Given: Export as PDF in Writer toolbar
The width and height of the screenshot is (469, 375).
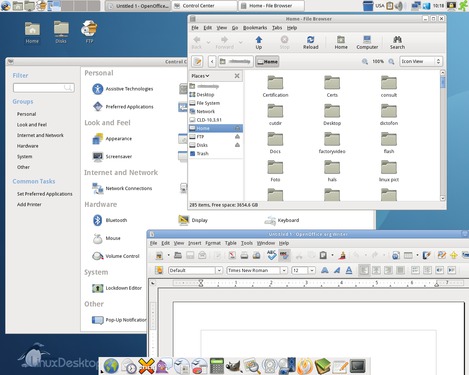Looking at the screenshot, I should pyautogui.click(x=232, y=255).
